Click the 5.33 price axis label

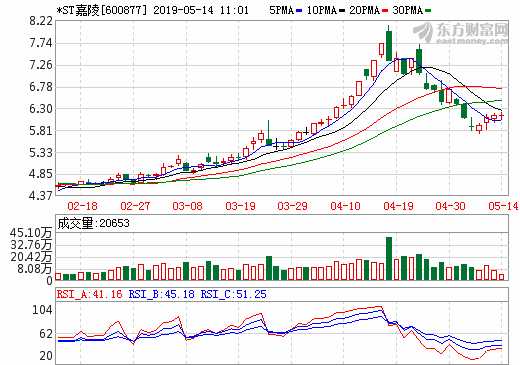pos(41,153)
